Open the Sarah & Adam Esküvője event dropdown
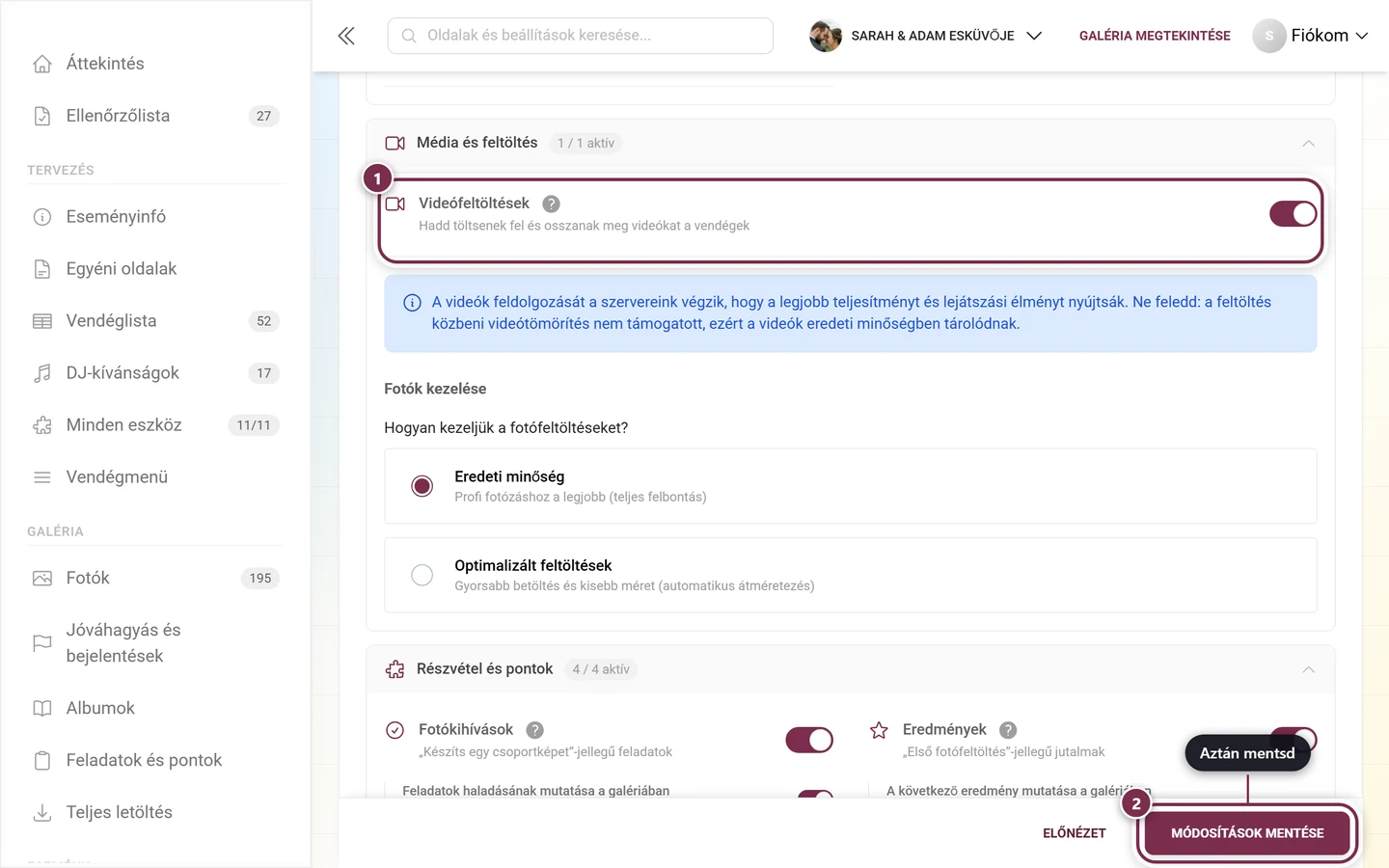 [x=926, y=36]
